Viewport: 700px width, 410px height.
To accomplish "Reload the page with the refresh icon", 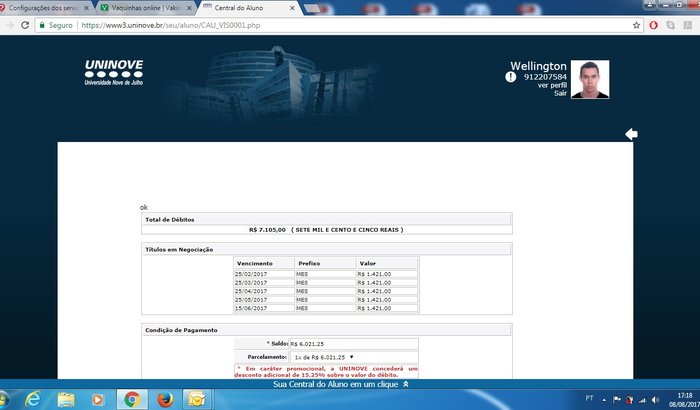I will click(25, 25).
